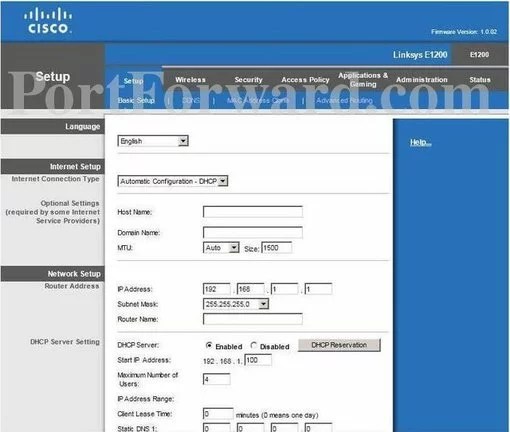This screenshot has width=510, height=432.
Task: Select the Advanced Routing sub-tab
Action: pyautogui.click(x=344, y=100)
